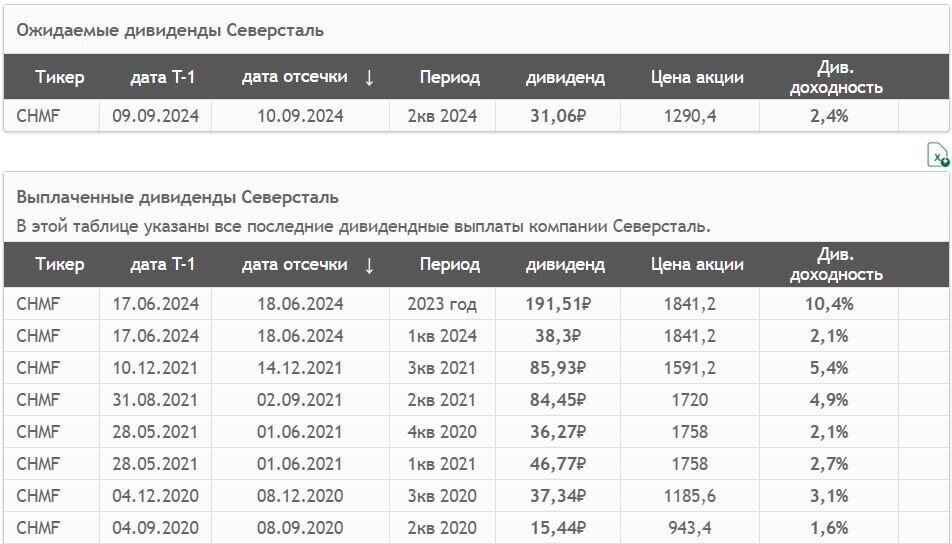
Task: Click the yield value 5,4%
Action: coord(829,368)
